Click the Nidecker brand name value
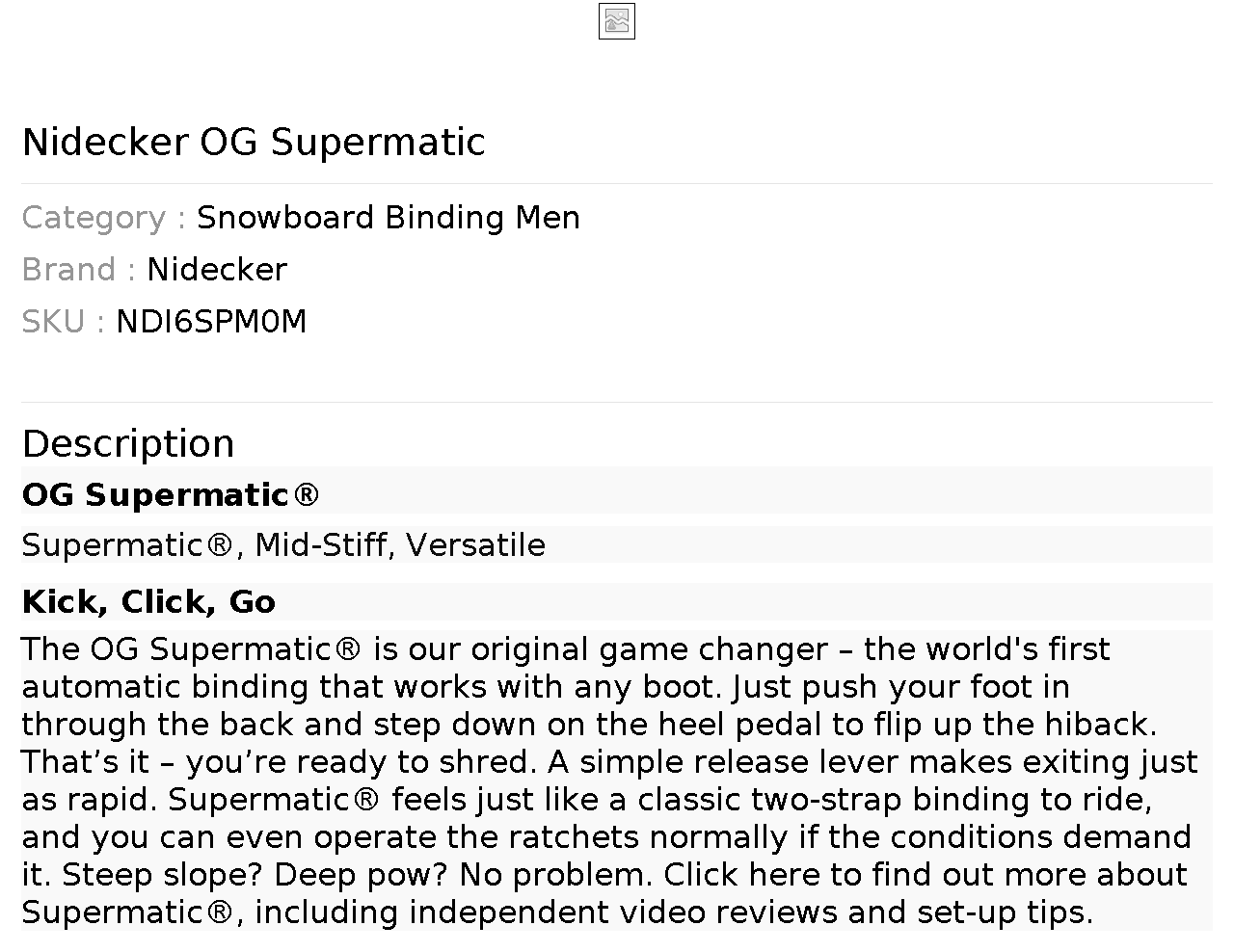Screen dimensions: 1234x952 tap(217, 270)
